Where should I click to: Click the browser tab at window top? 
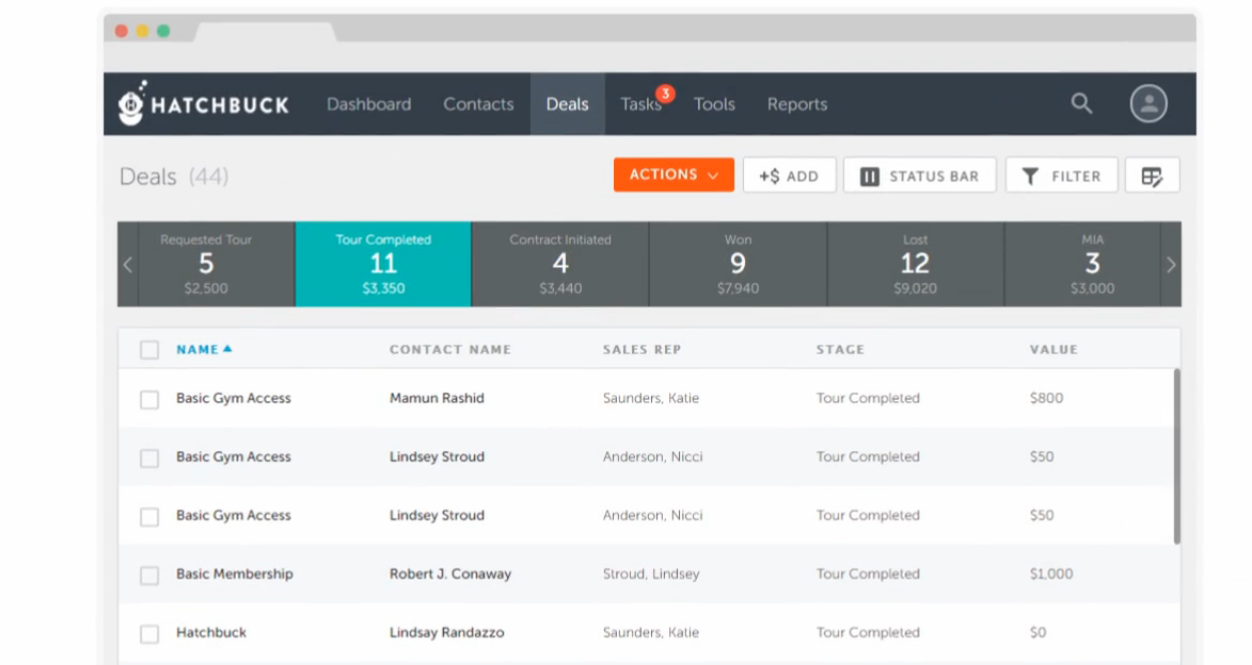pos(265,31)
